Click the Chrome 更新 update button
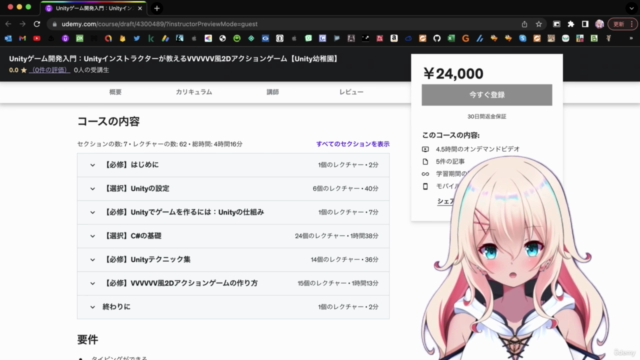Viewport: 640px width, 360px height. 622,24
